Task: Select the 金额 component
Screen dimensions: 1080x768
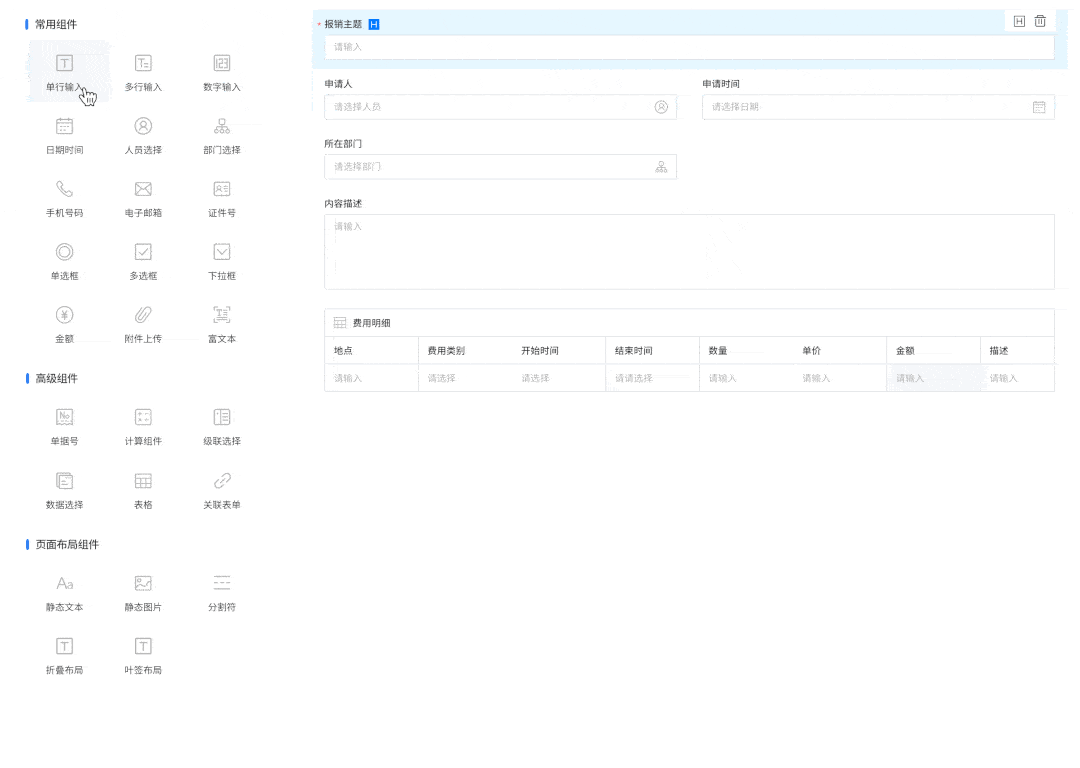Action: 65,324
